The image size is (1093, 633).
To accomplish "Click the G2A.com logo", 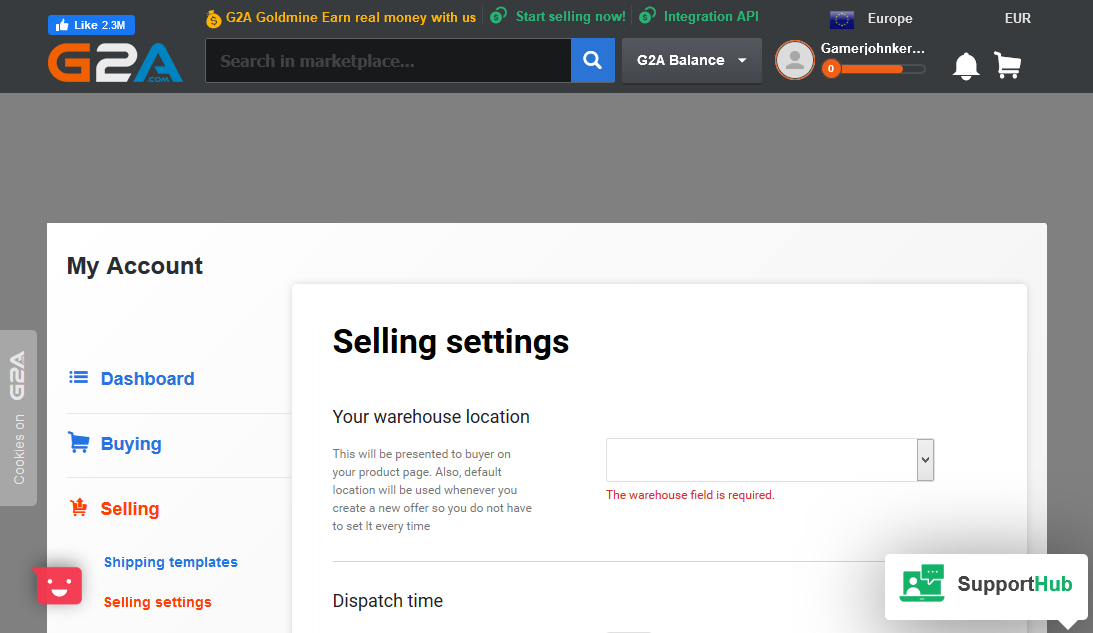I will pyautogui.click(x=115, y=63).
